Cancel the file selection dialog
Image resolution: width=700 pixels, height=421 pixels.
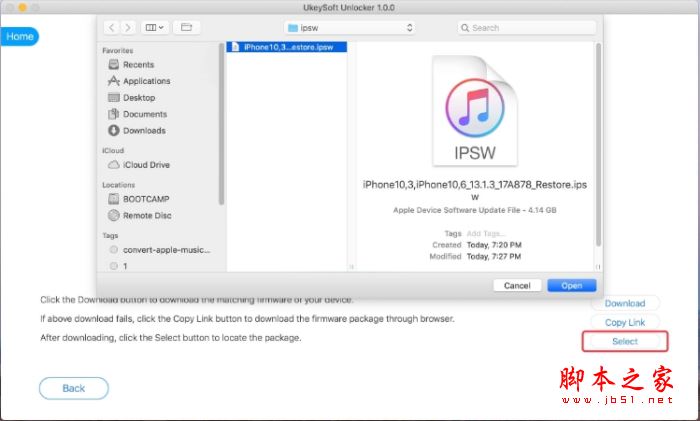coord(517,285)
